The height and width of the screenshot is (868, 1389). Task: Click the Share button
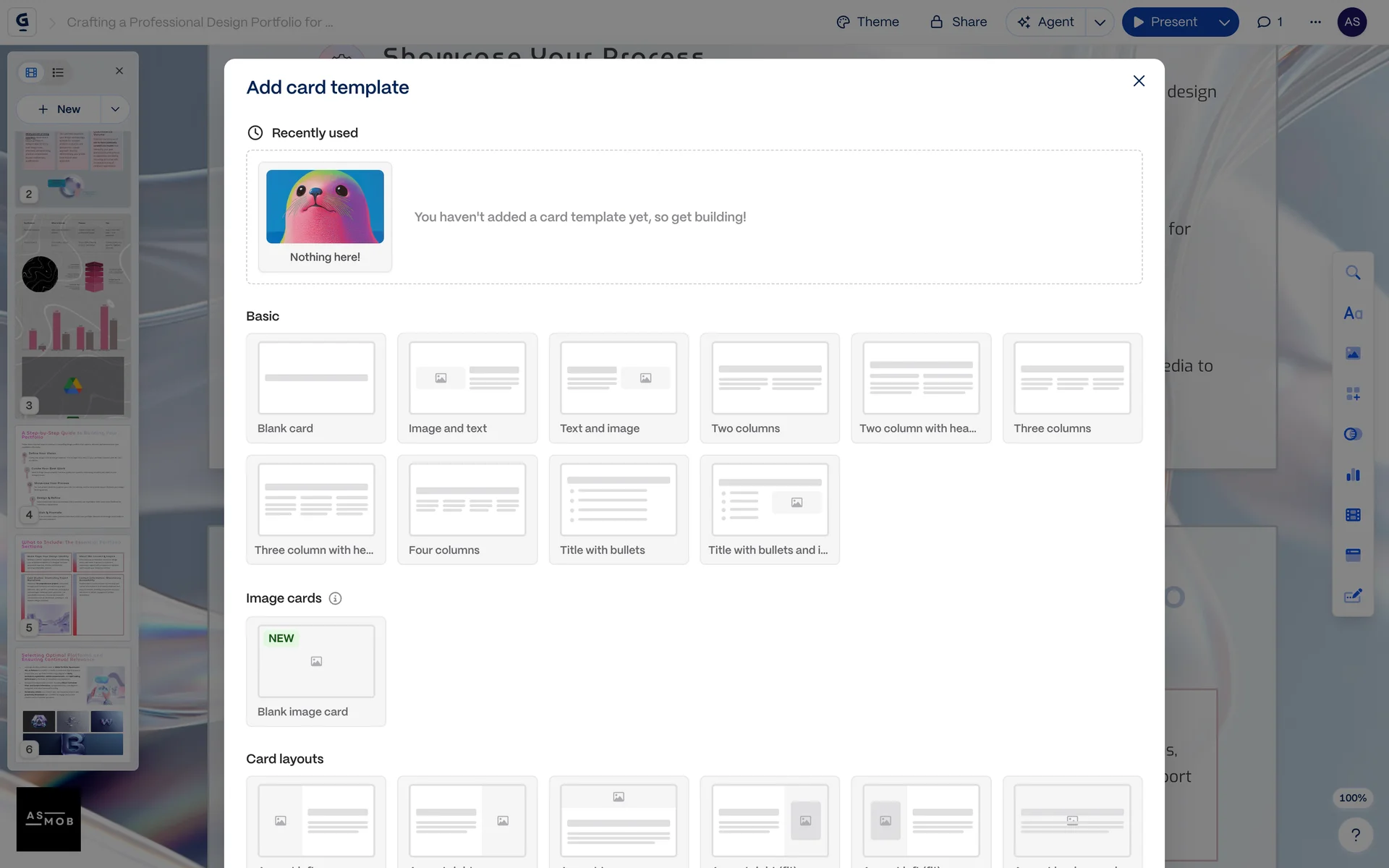[x=959, y=22]
